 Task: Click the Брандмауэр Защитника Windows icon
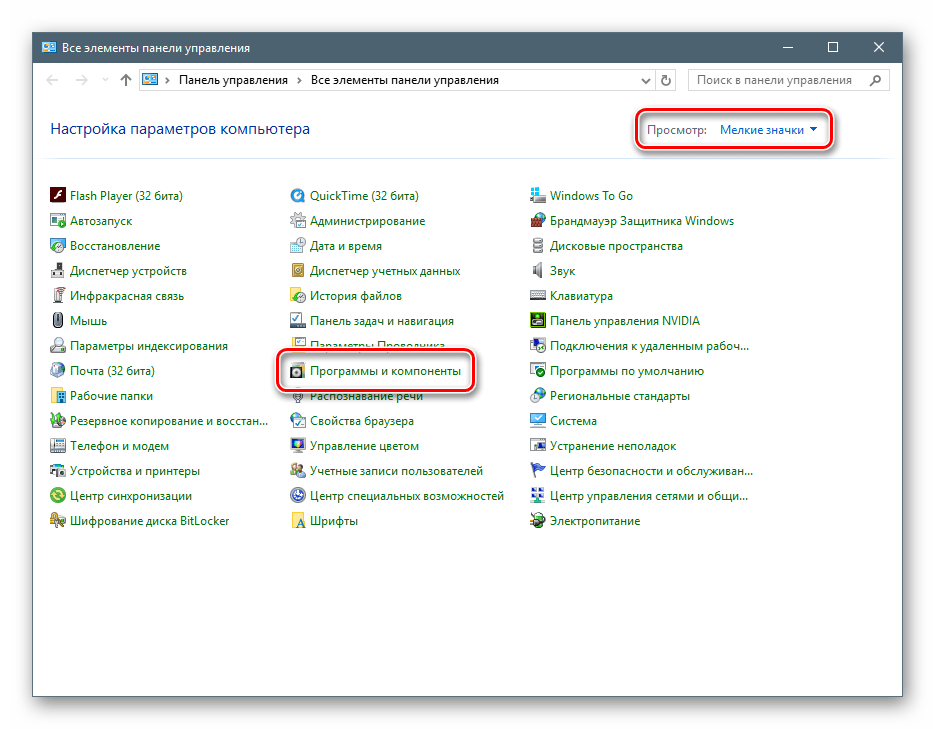[x=537, y=221]
